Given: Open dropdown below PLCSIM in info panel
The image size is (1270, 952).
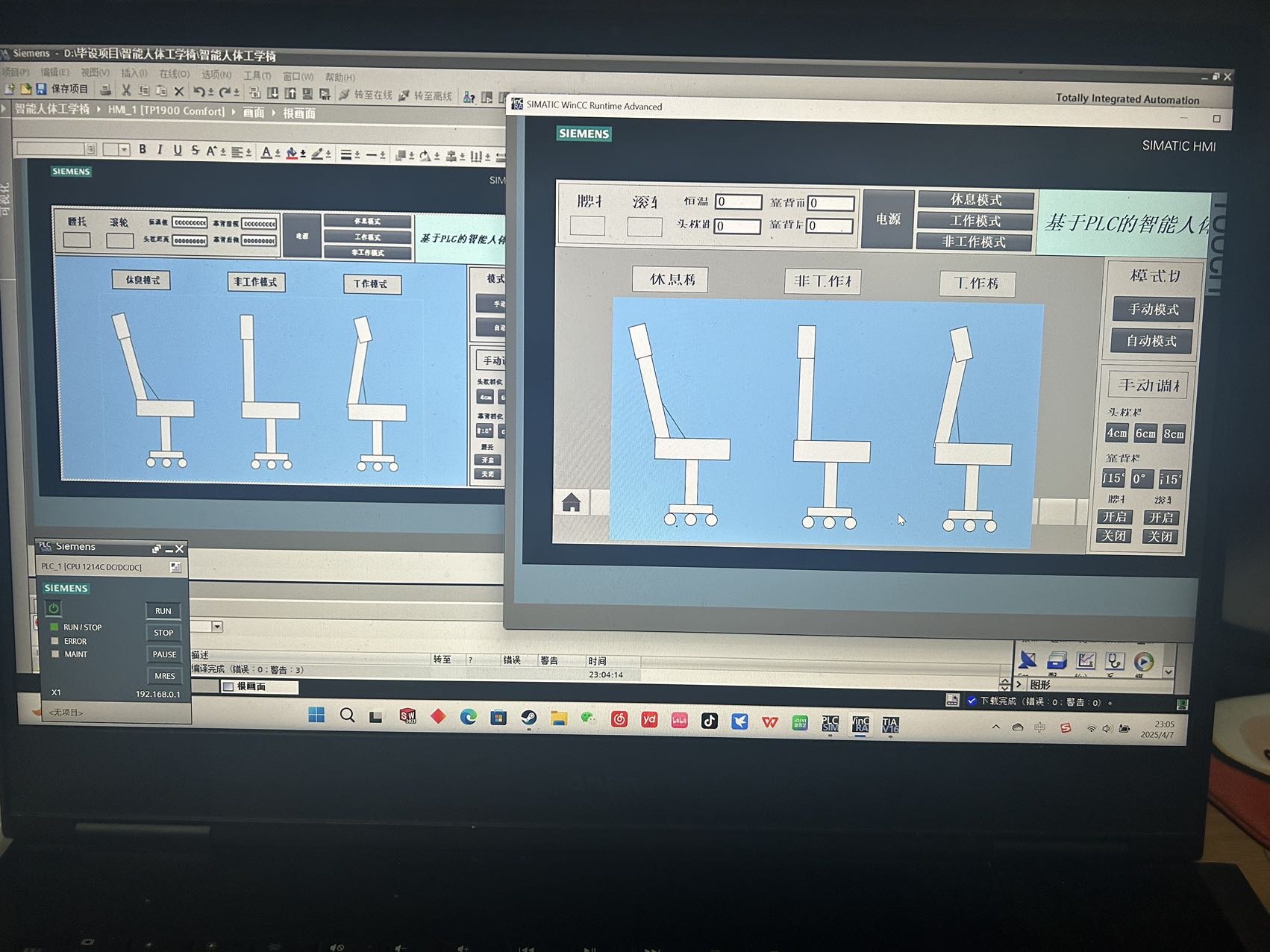Looking at the screenshot, I should 217,627.
